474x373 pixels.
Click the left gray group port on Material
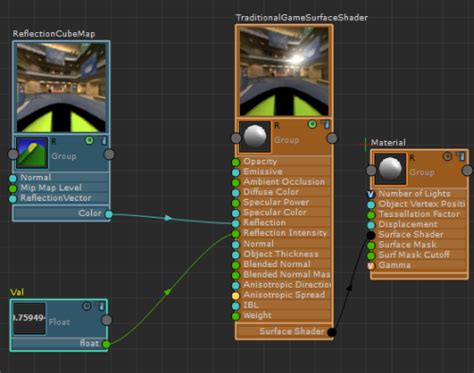tap(371, 170)
